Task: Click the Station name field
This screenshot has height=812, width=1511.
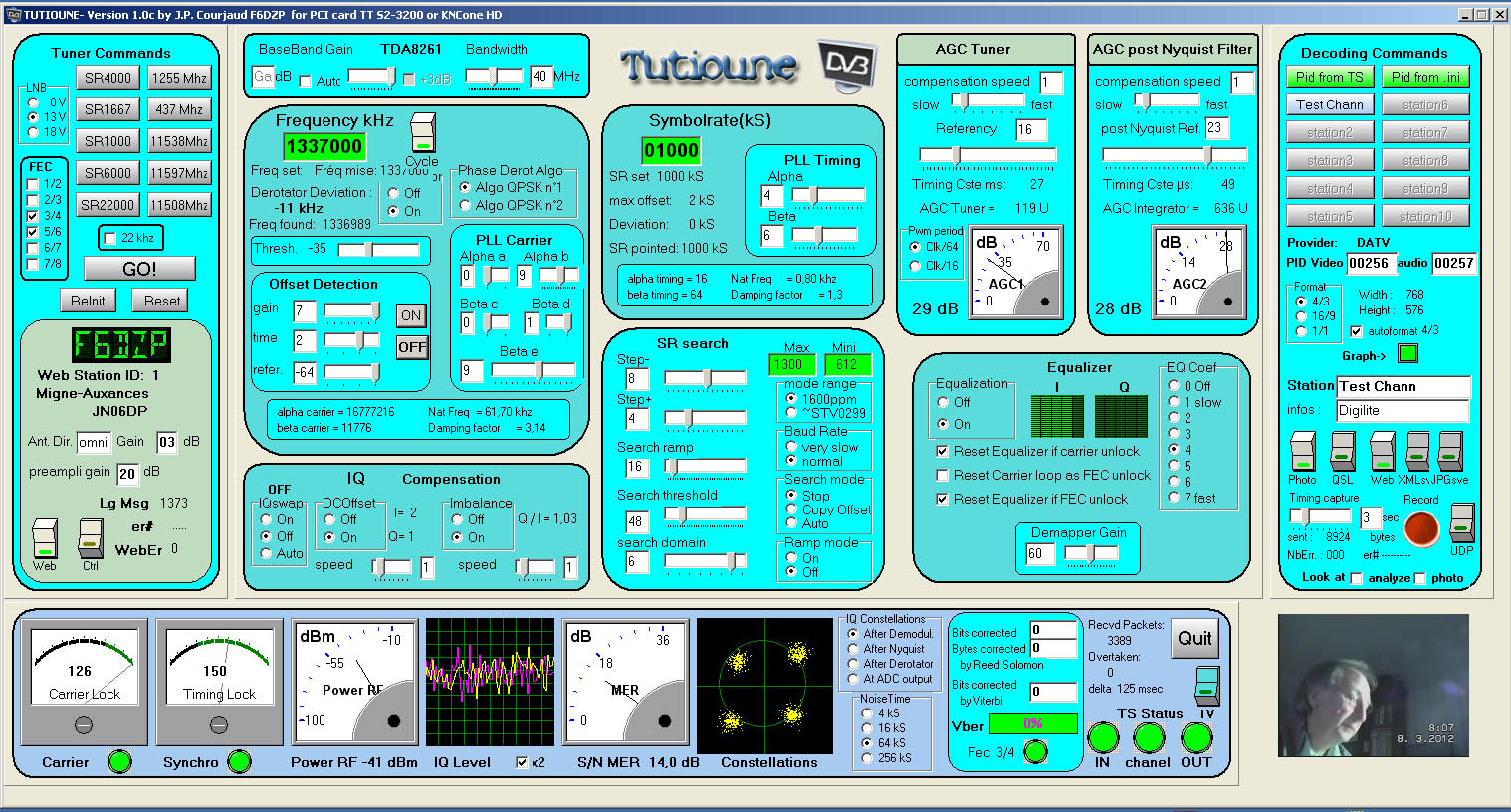Action: pos(1403,386)
